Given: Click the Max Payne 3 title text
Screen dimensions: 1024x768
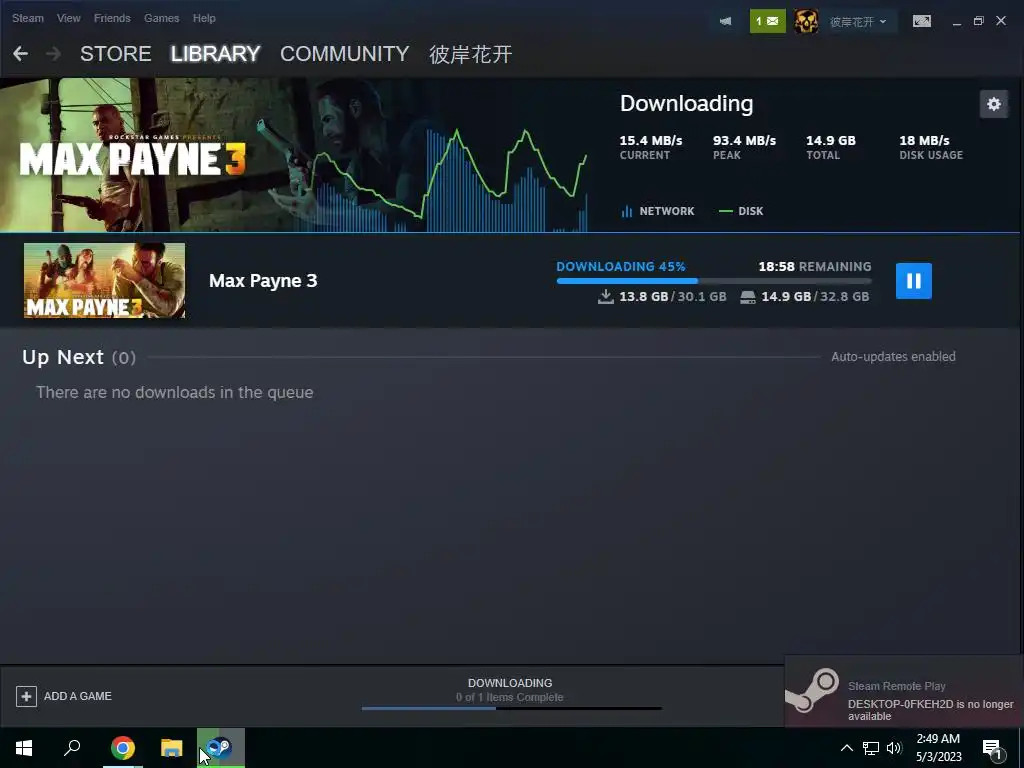Looking at the screenshot, I should coord(263,281).
